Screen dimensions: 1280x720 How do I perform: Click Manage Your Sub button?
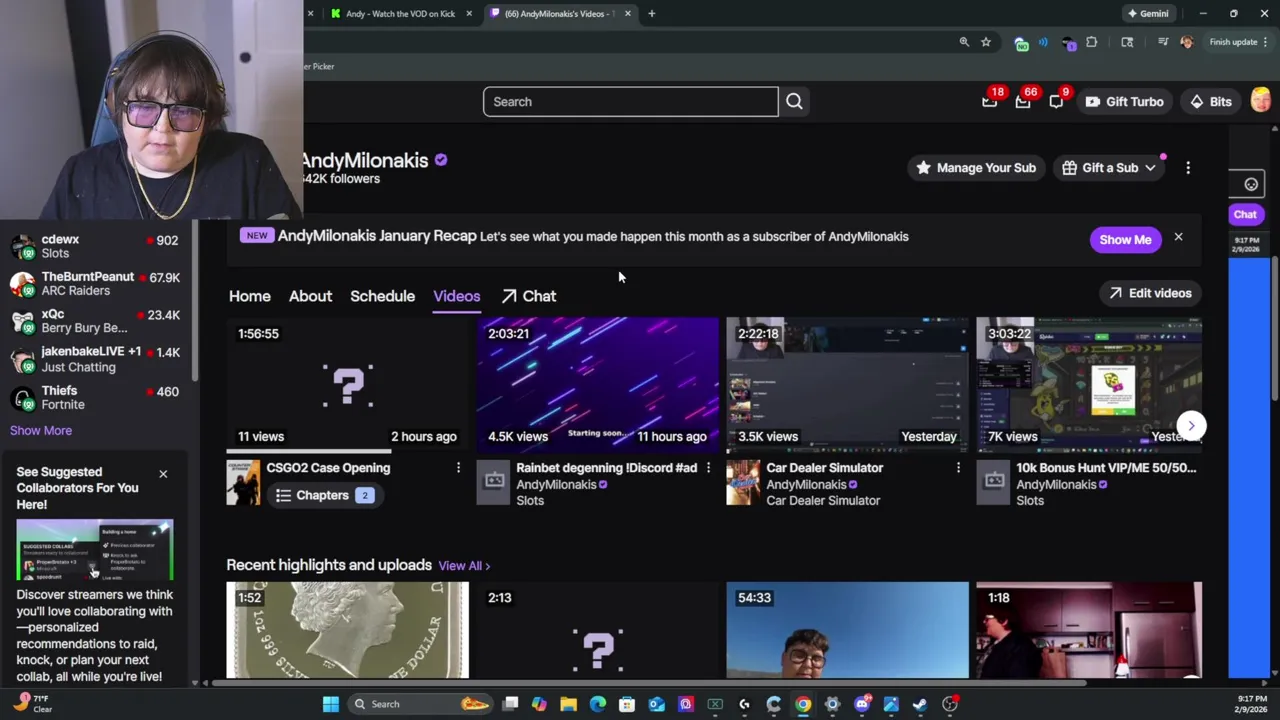point(975,168)
